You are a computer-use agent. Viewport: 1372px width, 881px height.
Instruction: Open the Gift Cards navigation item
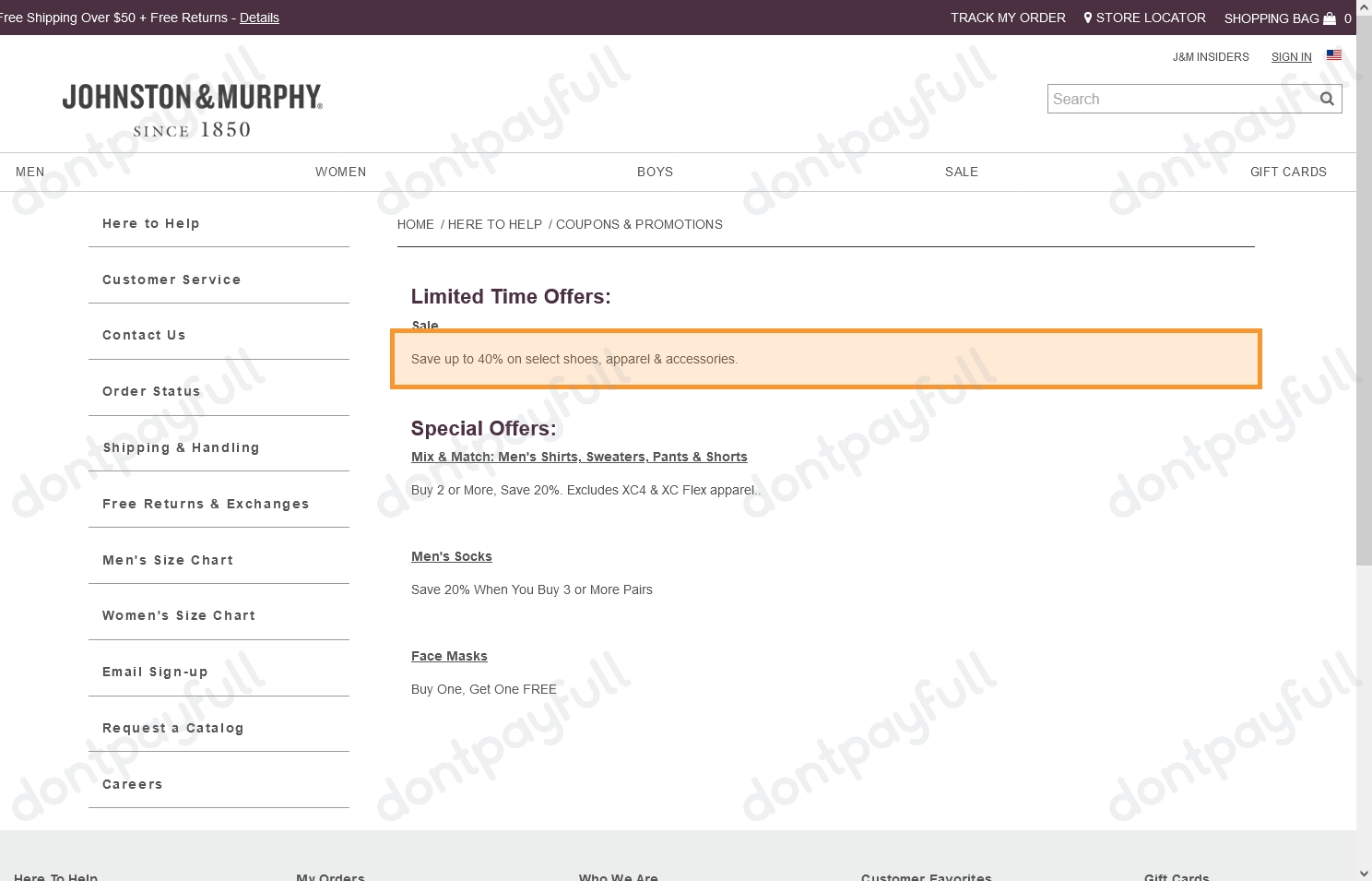1288,172
